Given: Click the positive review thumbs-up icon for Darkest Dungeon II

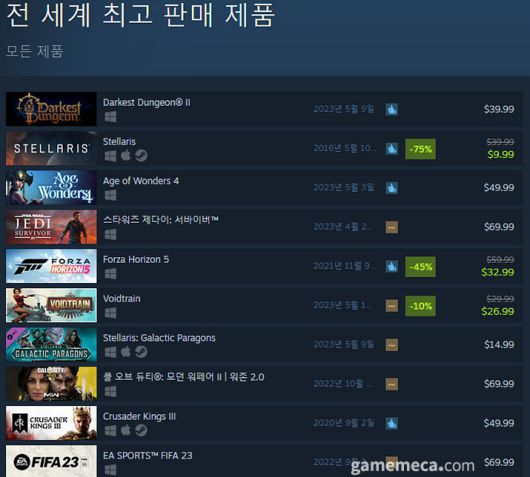Looking at the screenshot, I should point(392,109).
